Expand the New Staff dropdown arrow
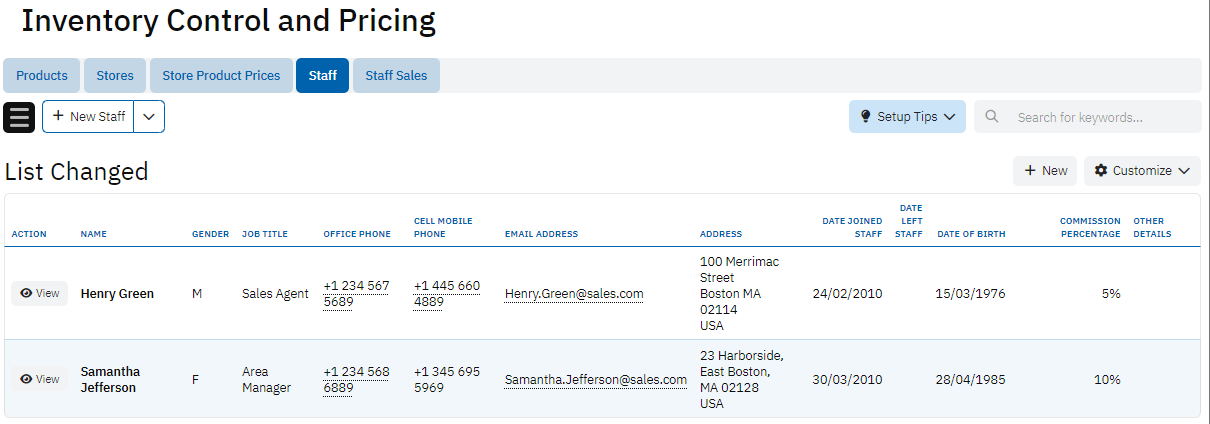This screenshot has width=1210, height=424. tap(149, 117)
